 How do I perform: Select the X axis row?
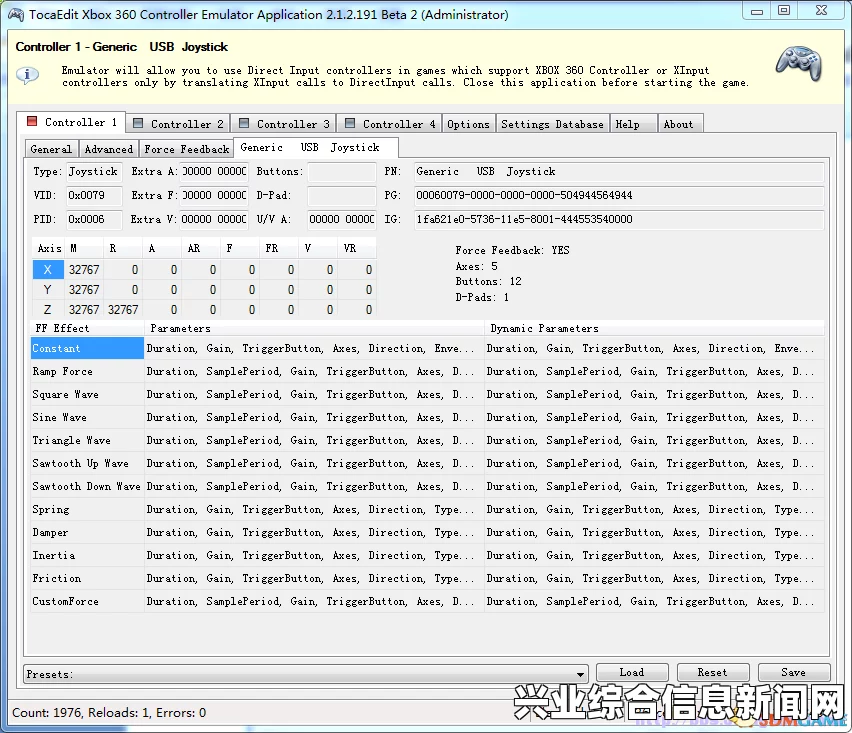pyautogui.click(x=204, y=270)
